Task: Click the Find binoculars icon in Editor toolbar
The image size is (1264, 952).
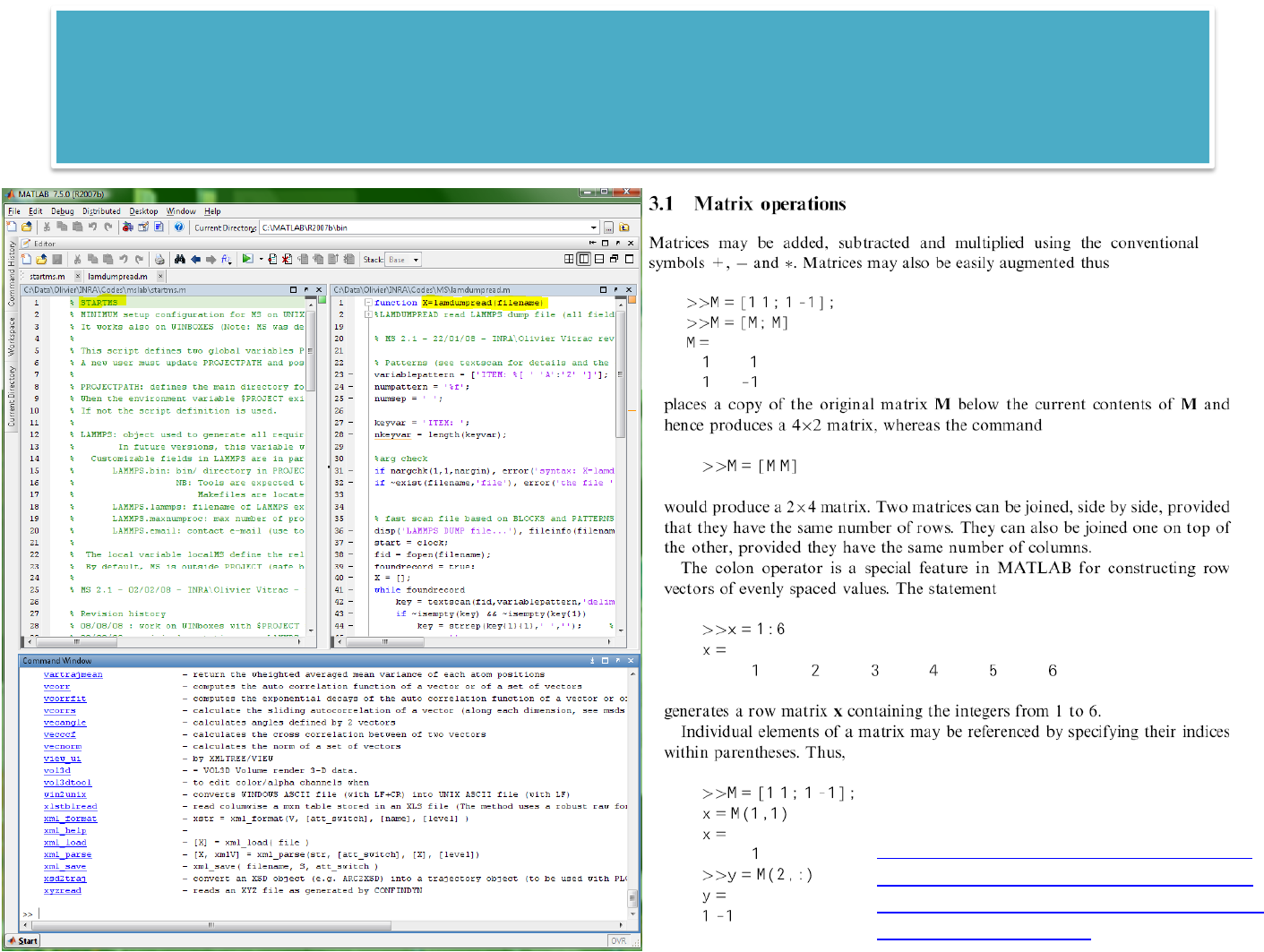Action: [x=180, y=260]
